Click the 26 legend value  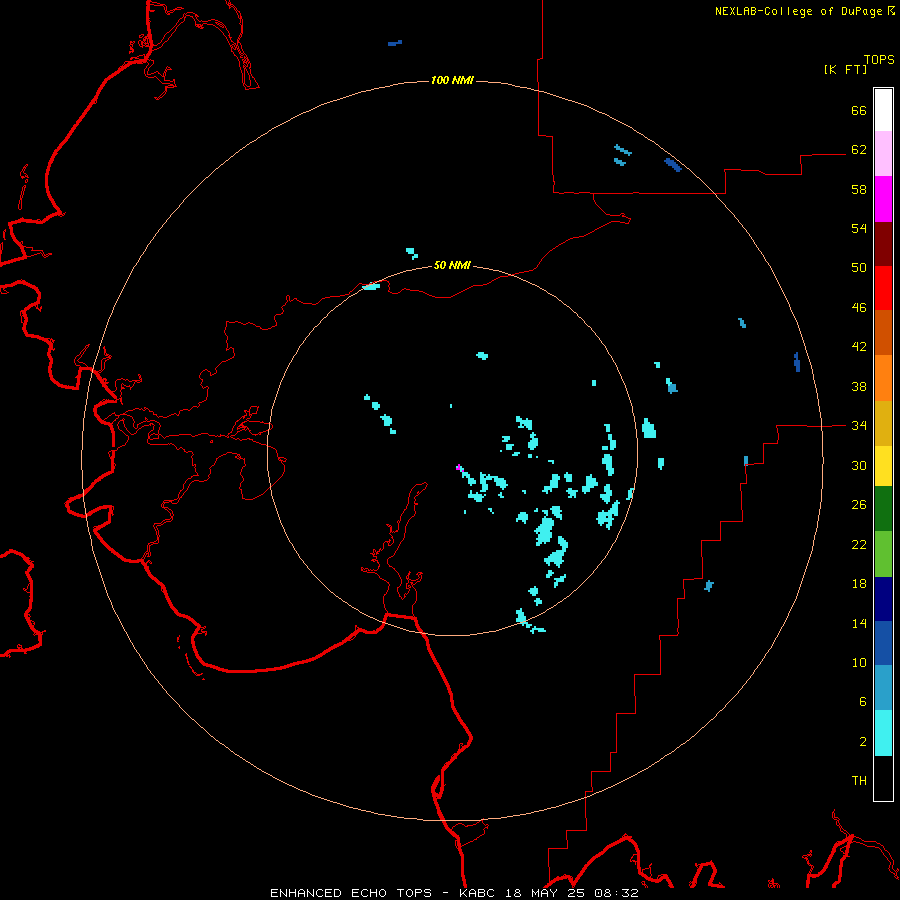[x=859, y=505]
